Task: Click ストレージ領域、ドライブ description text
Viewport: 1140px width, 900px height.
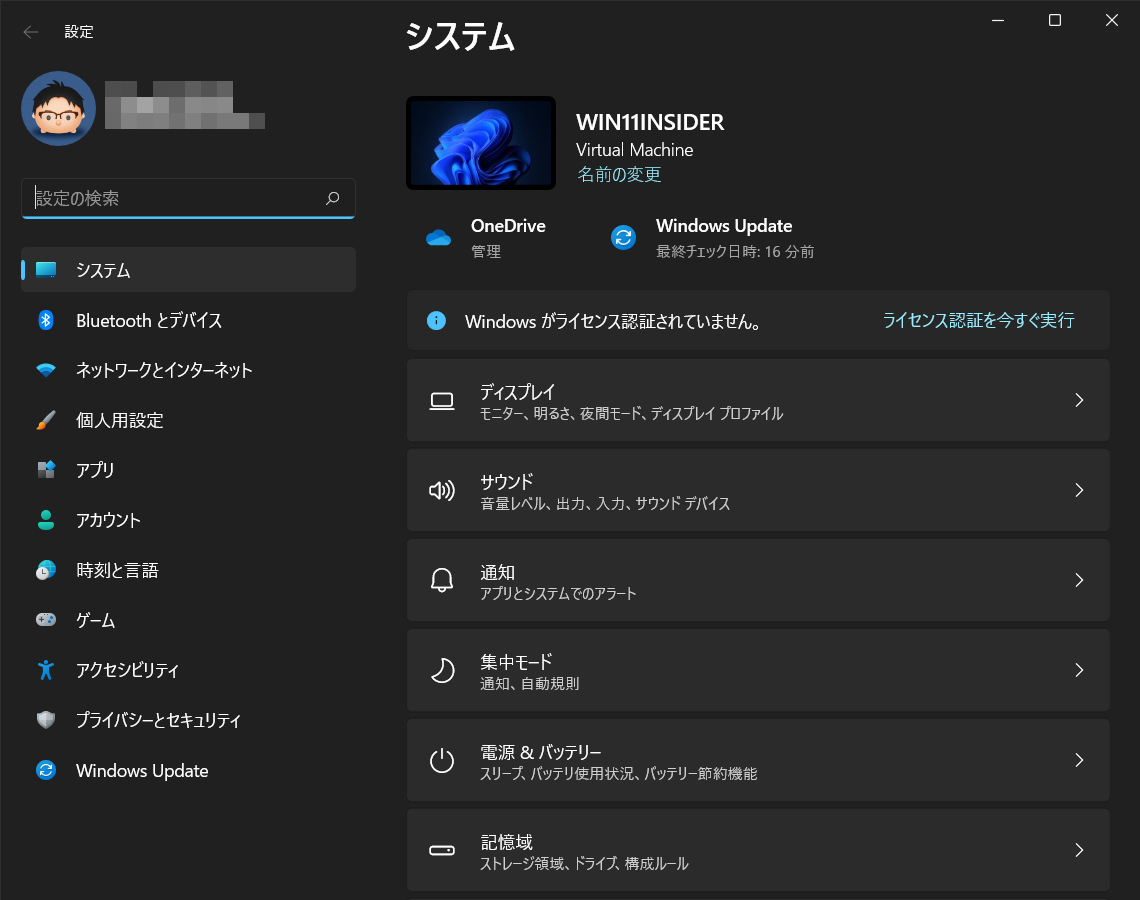Action: click(584, 864)
